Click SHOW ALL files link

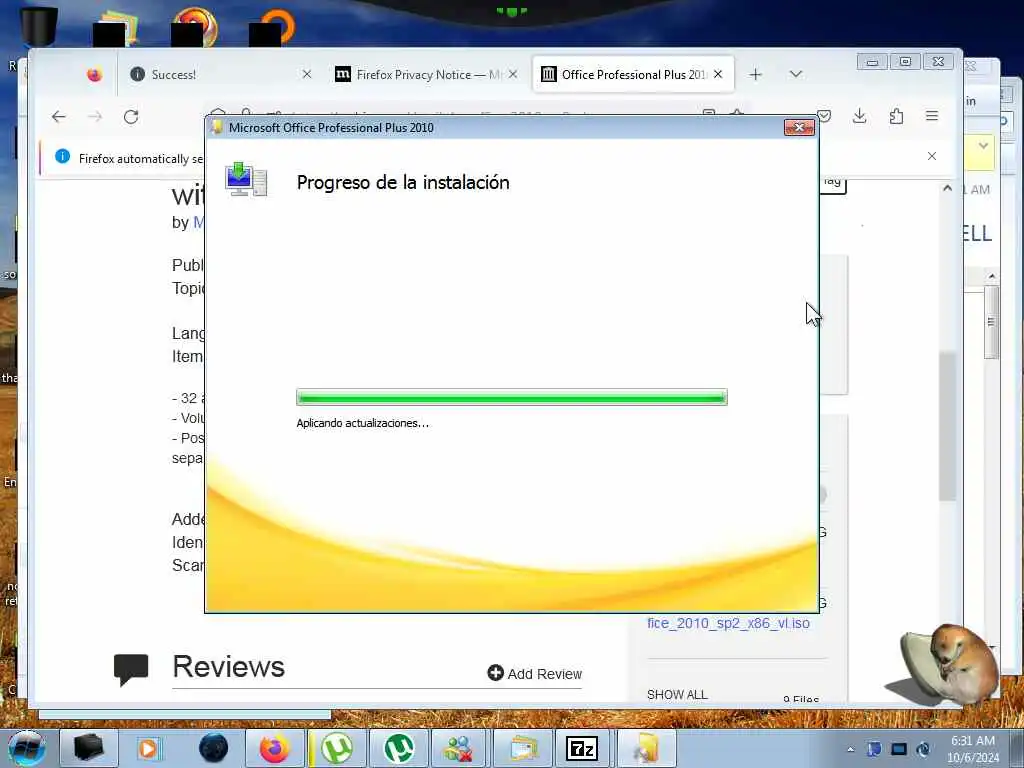click(x=677, y=694)
